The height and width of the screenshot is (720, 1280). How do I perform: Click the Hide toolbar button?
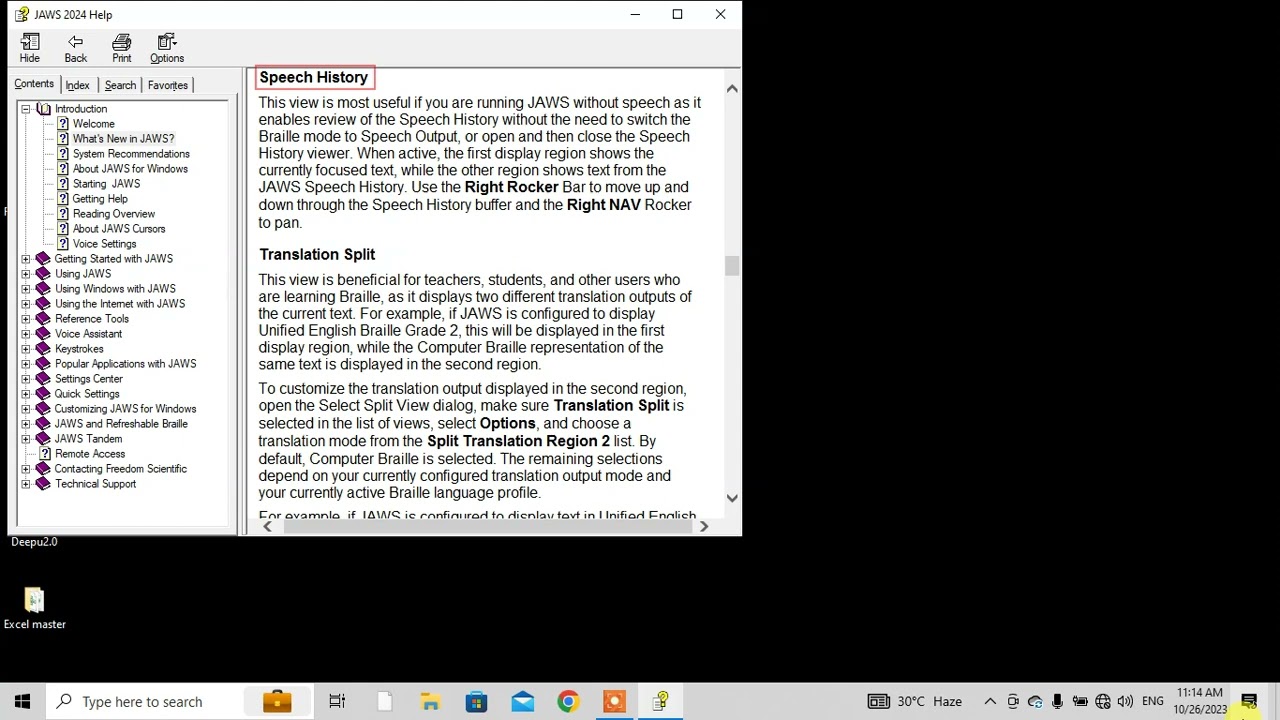[x=30, y=48]
